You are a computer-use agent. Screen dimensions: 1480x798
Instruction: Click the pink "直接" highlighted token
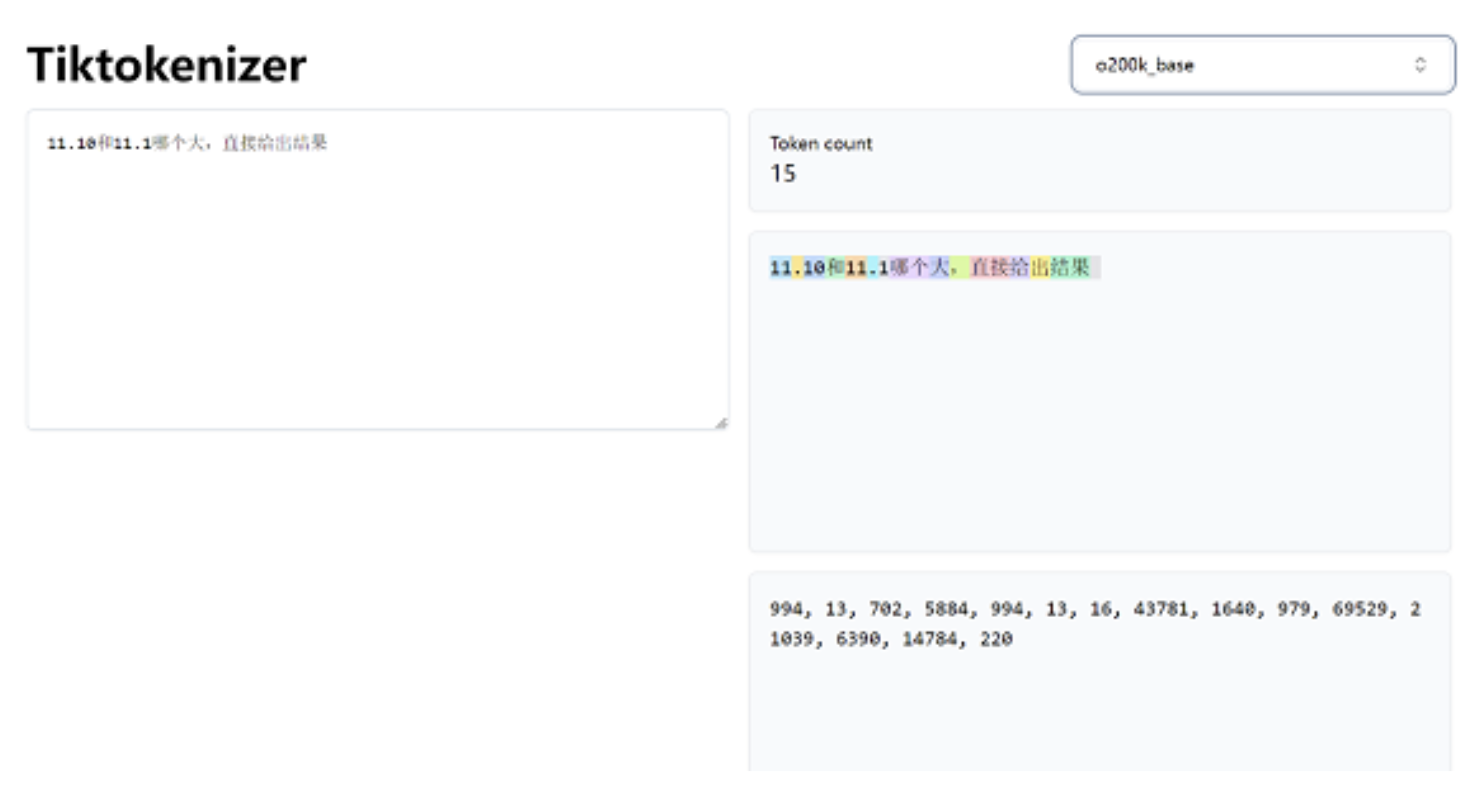(989, 267)
